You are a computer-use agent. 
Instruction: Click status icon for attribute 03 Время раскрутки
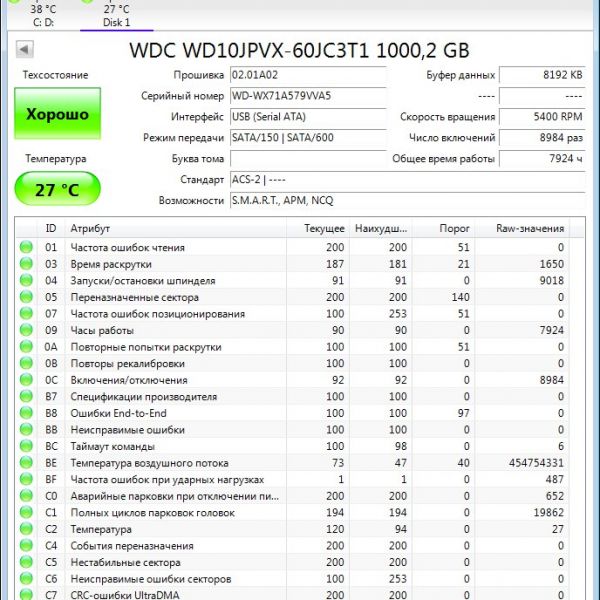tap(26, 264)
